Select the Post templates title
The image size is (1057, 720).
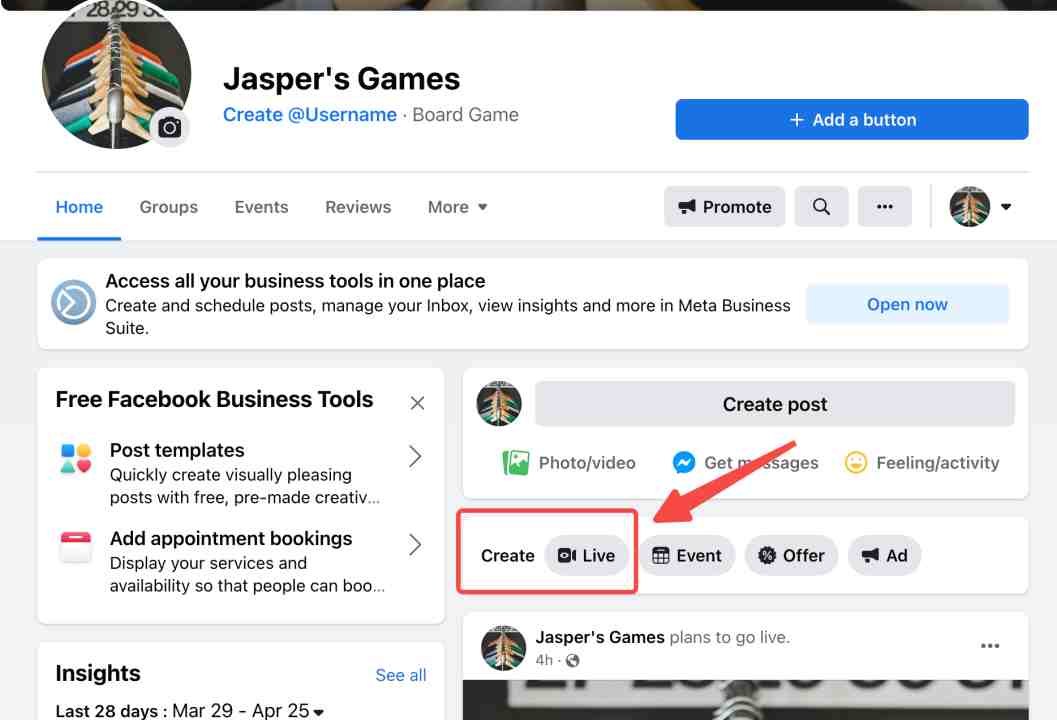(177, 450)
